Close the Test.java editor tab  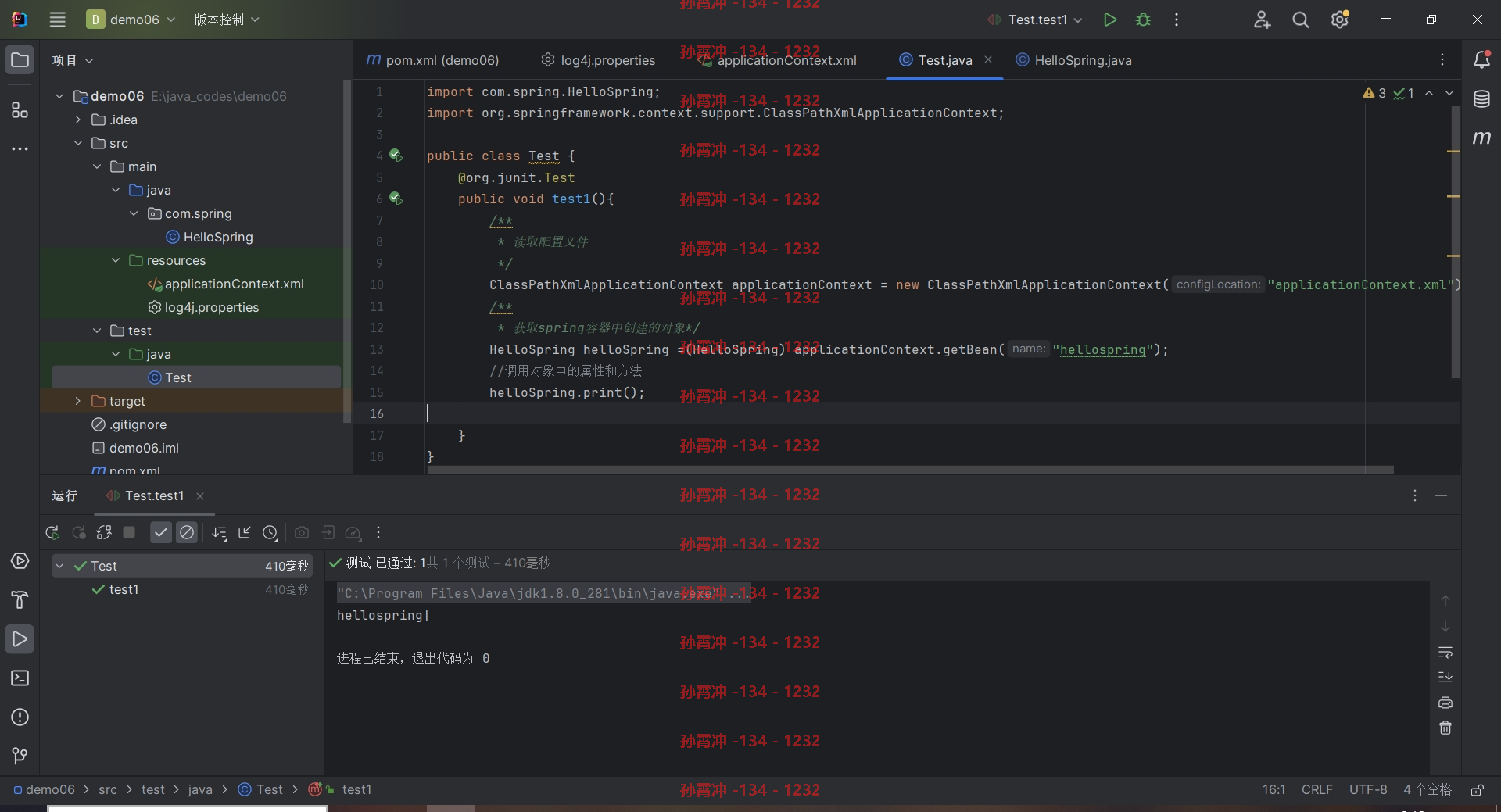pyautogui.click(x=988, y=59)
